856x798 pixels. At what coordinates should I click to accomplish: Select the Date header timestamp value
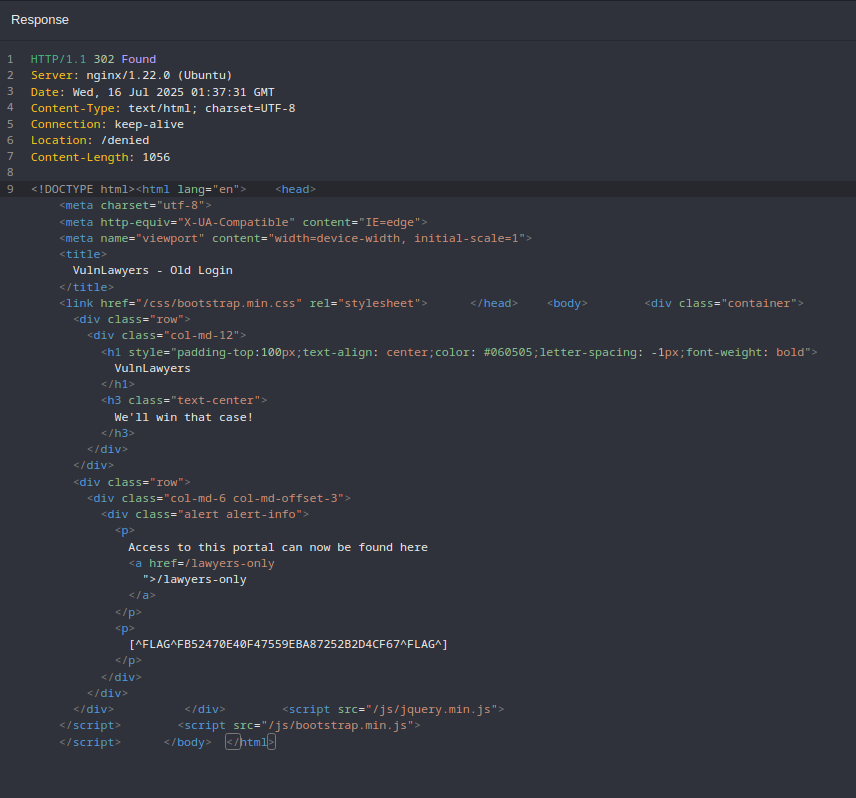[173, 92]
